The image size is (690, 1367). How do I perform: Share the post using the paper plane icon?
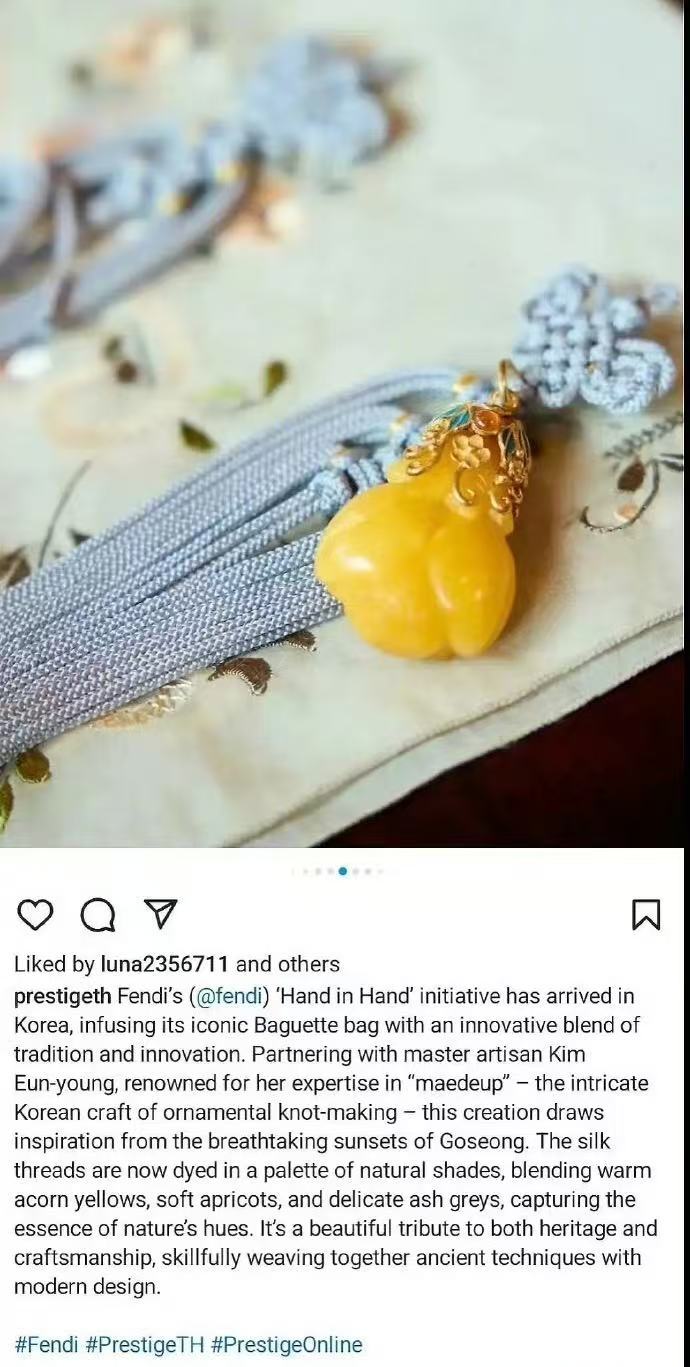[160, 913]
